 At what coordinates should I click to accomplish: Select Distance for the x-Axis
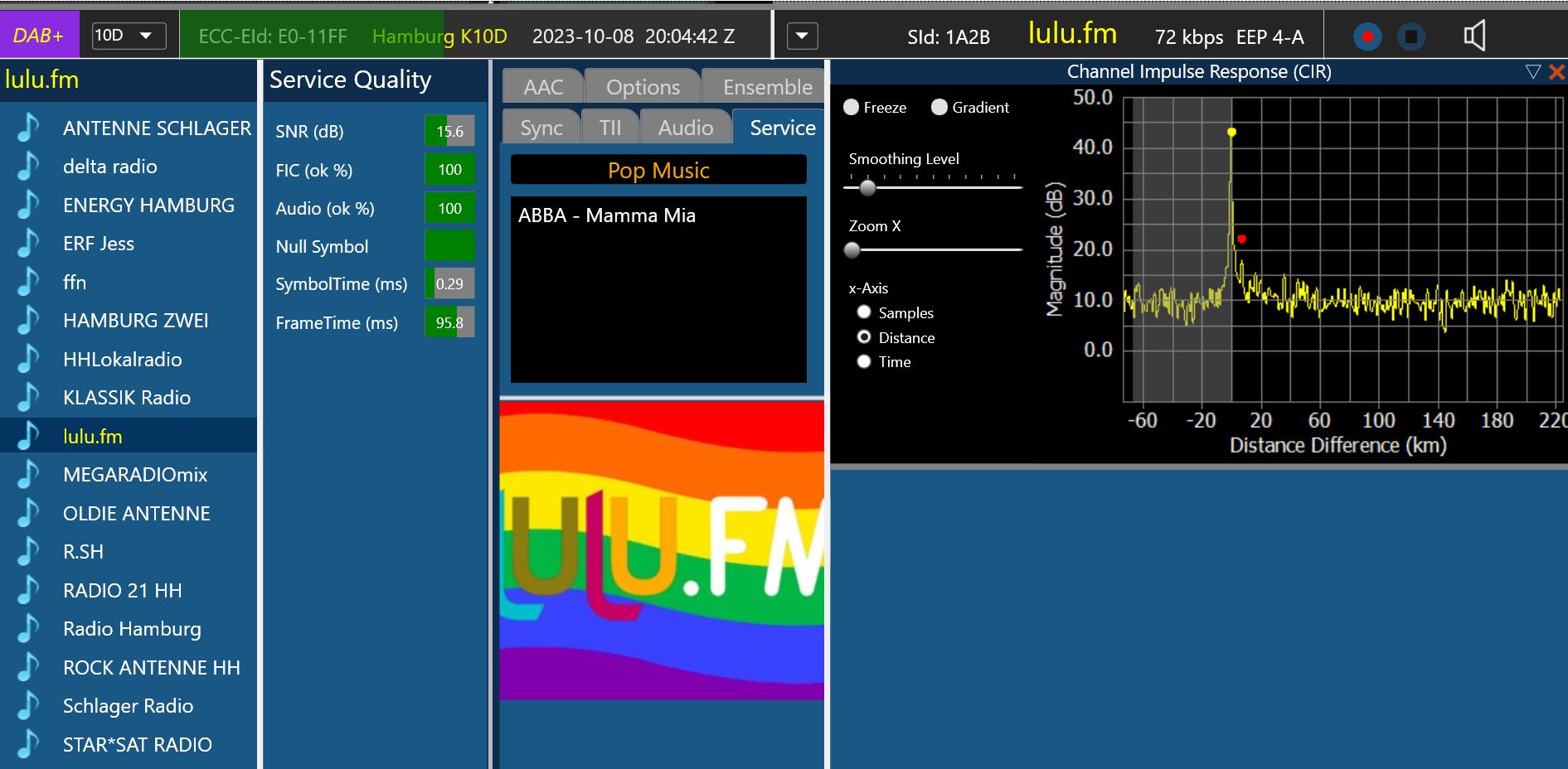[864, 337]
